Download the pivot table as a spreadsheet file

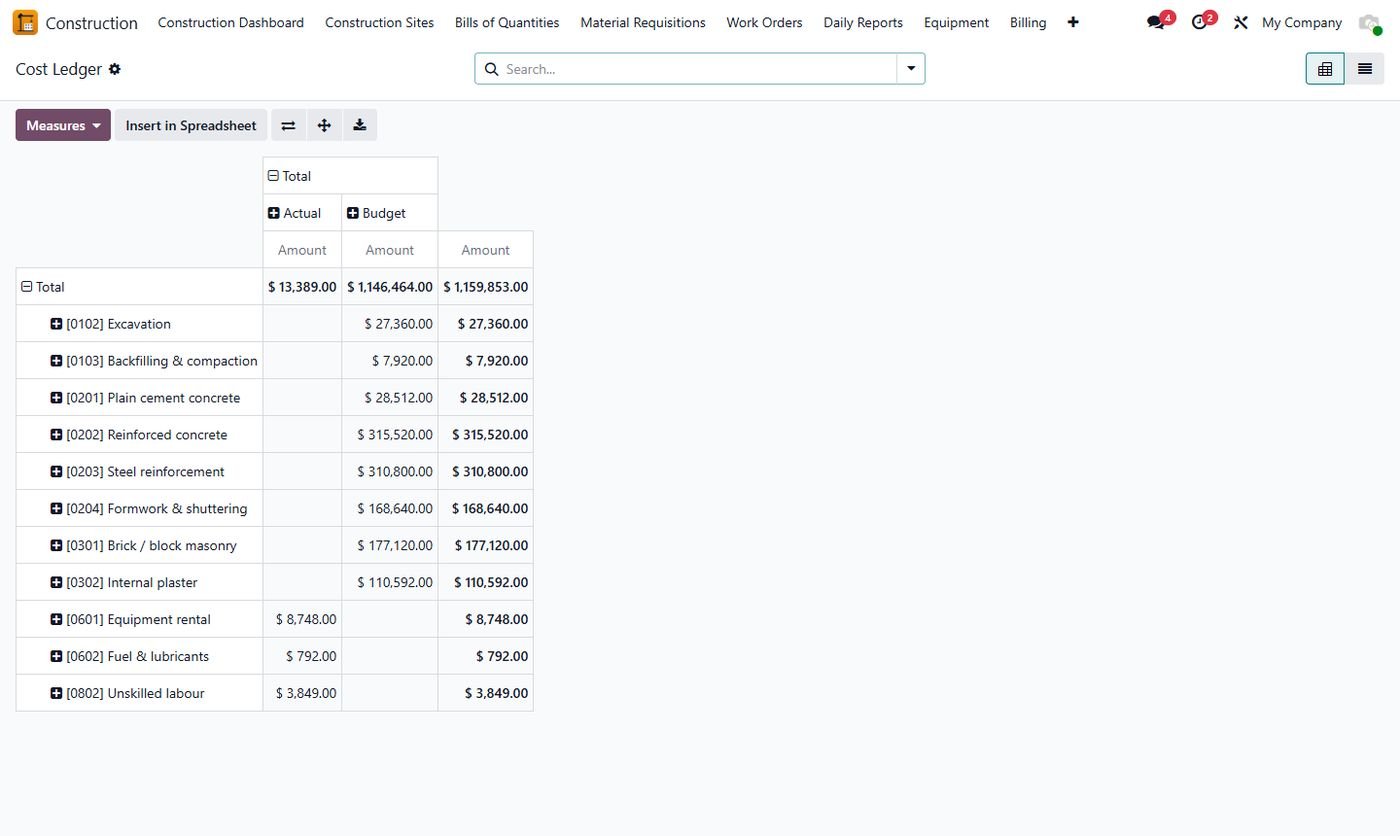(x=360, y=125)
